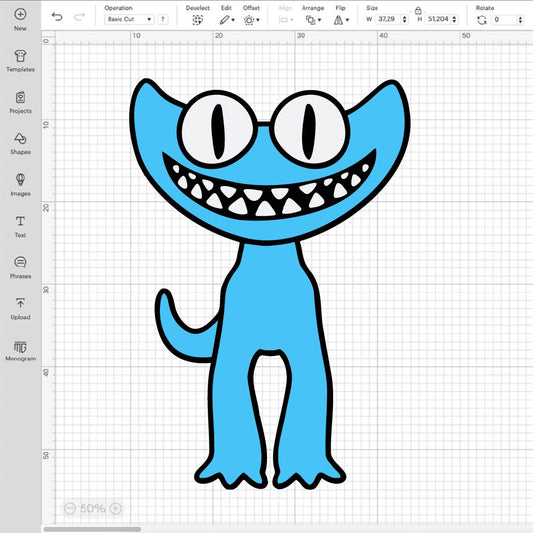This screenshot has width=533, height=533.
Task: Open the Edit pencil menu
Action: [227, 20]
